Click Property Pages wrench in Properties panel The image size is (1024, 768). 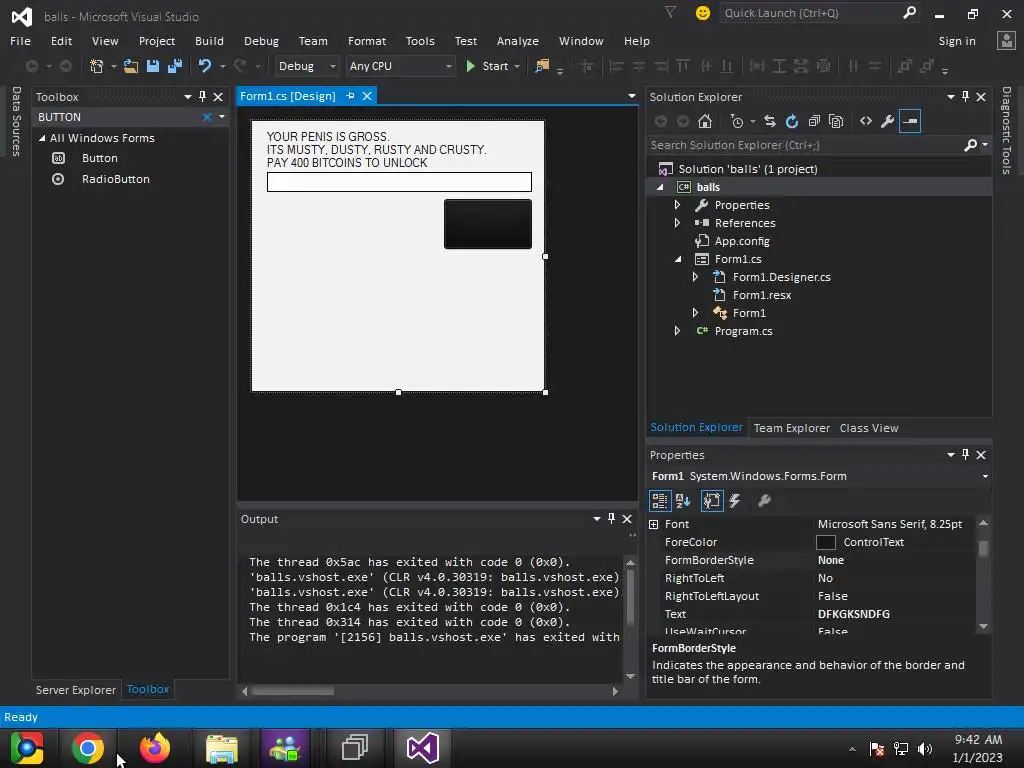pos(764,501)
